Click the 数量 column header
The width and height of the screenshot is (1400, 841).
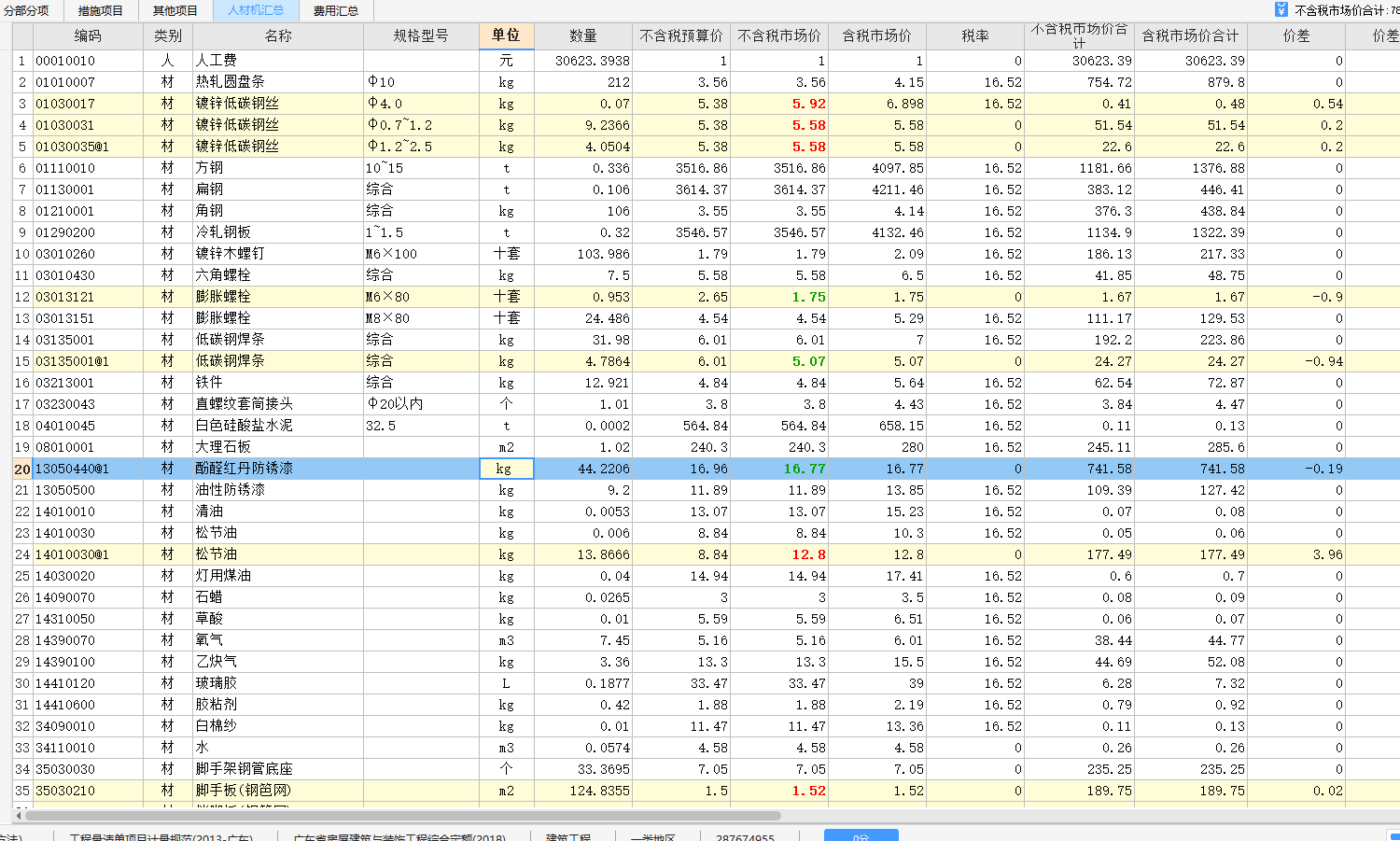click(583, 35)
